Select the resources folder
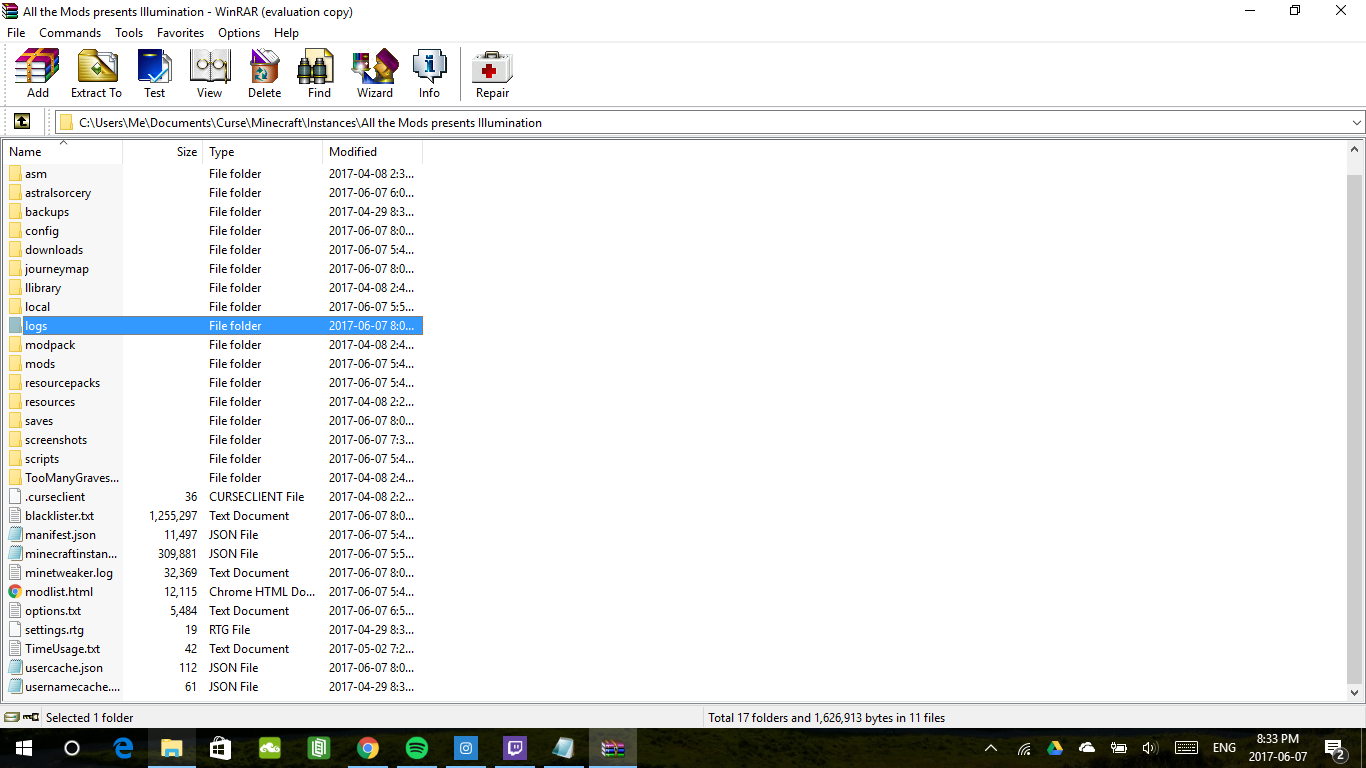Screen dimensions: 1366x768 click(213, 402)
